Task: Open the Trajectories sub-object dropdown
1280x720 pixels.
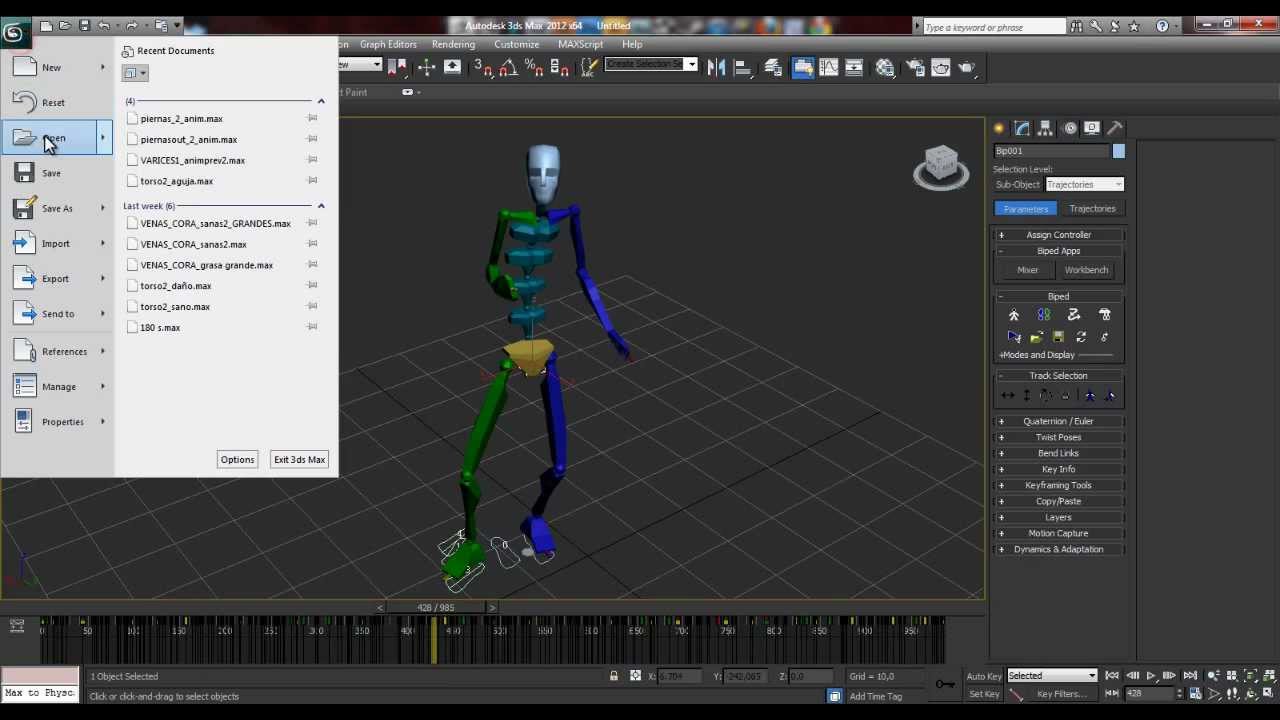Action: 1084,184
